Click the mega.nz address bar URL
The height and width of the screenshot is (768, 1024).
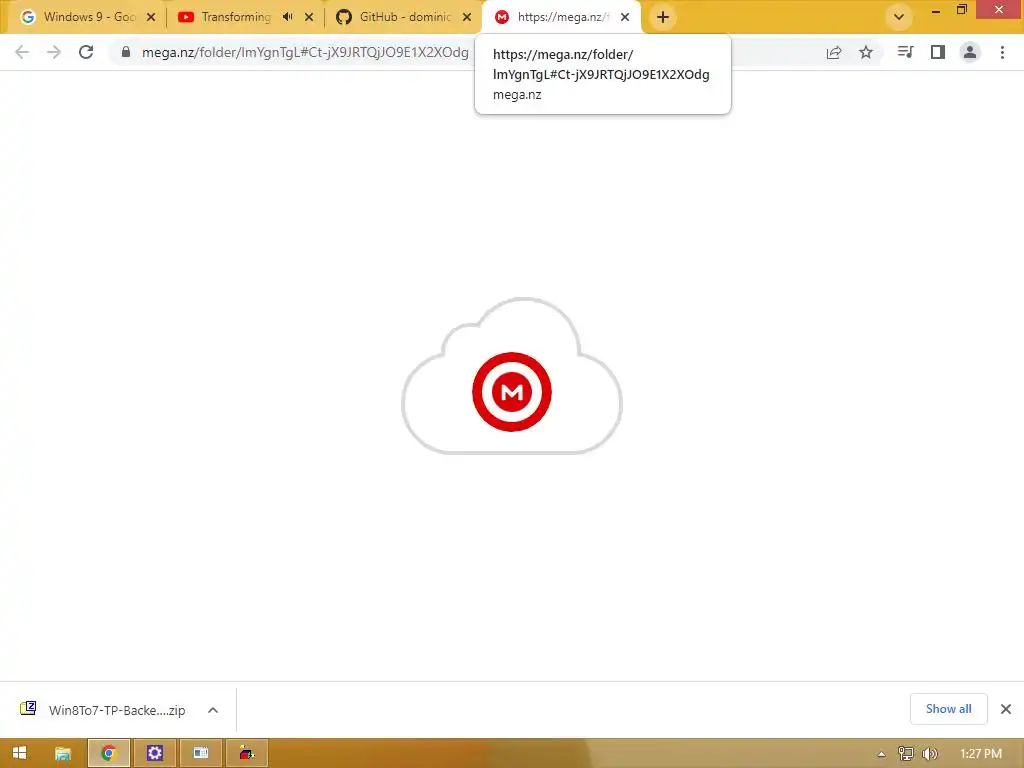point(305,52)
